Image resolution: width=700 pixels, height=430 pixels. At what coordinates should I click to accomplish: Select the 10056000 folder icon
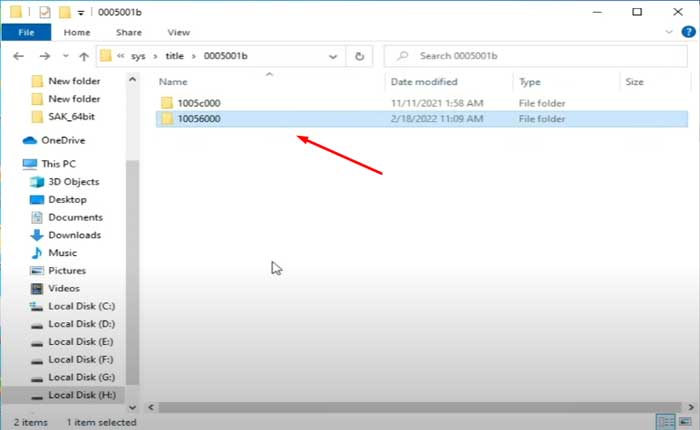[x=167, y=119]
